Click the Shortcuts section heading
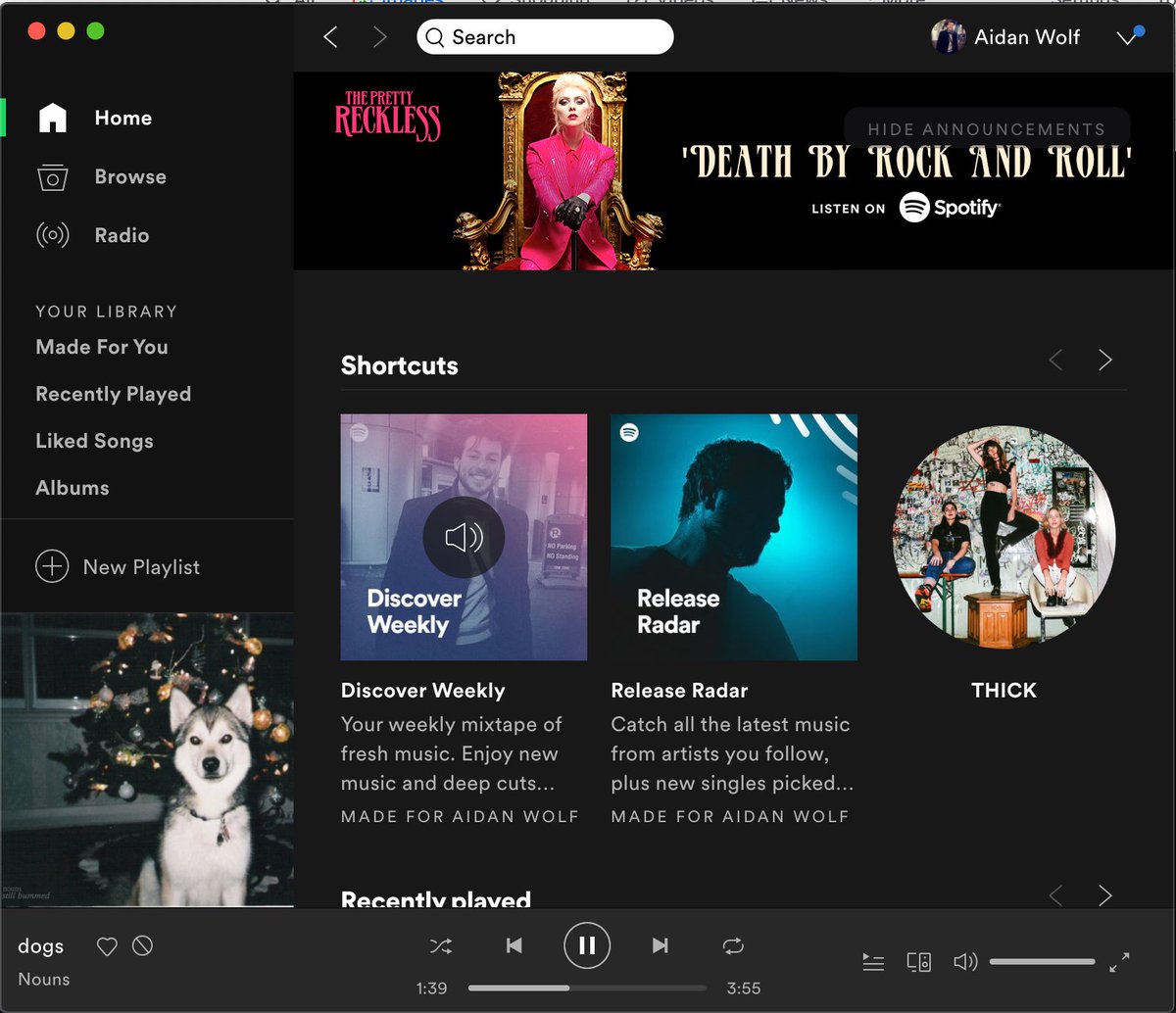The image size is (1176, 1013). coord(400,365)
